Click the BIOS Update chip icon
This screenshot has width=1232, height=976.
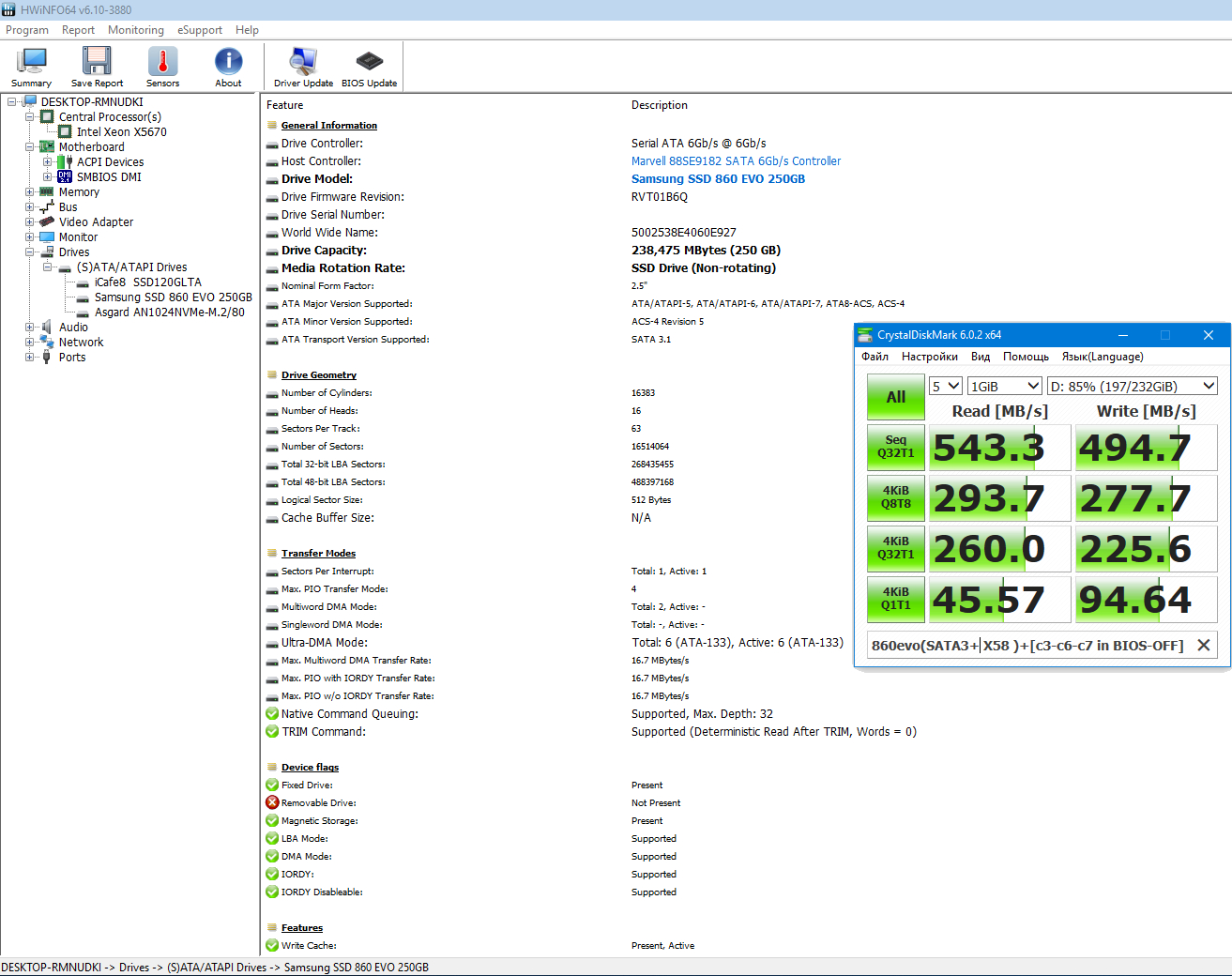tap(369, 67)
